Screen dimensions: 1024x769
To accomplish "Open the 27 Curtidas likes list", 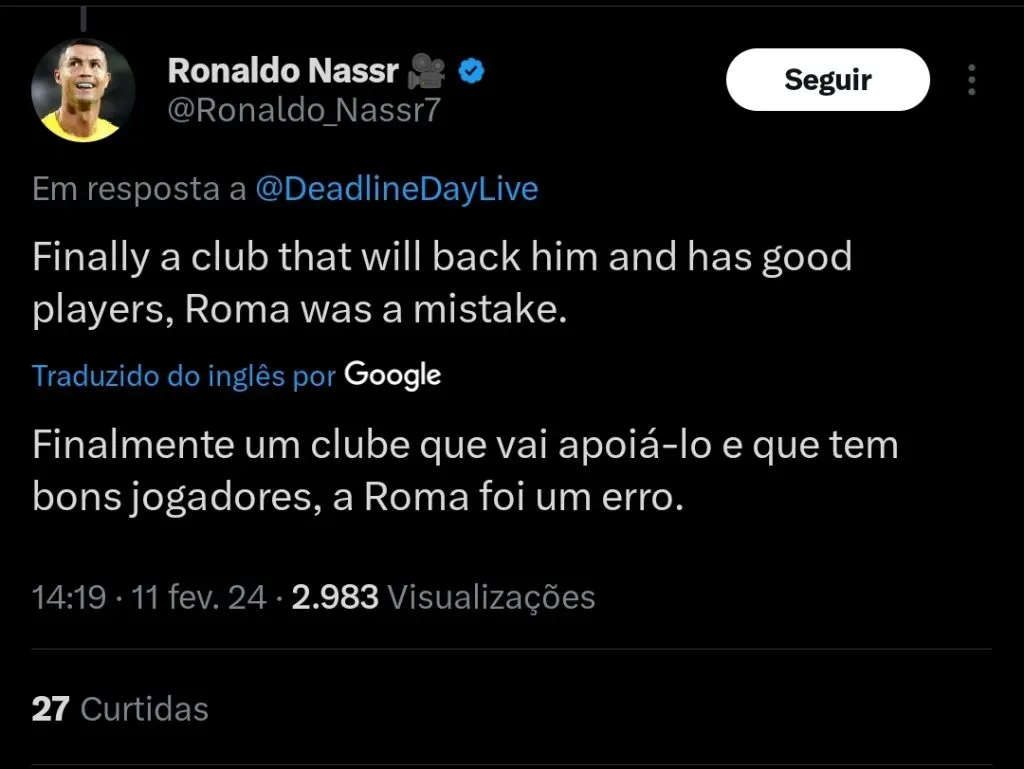I will click(x=120, y=709).
